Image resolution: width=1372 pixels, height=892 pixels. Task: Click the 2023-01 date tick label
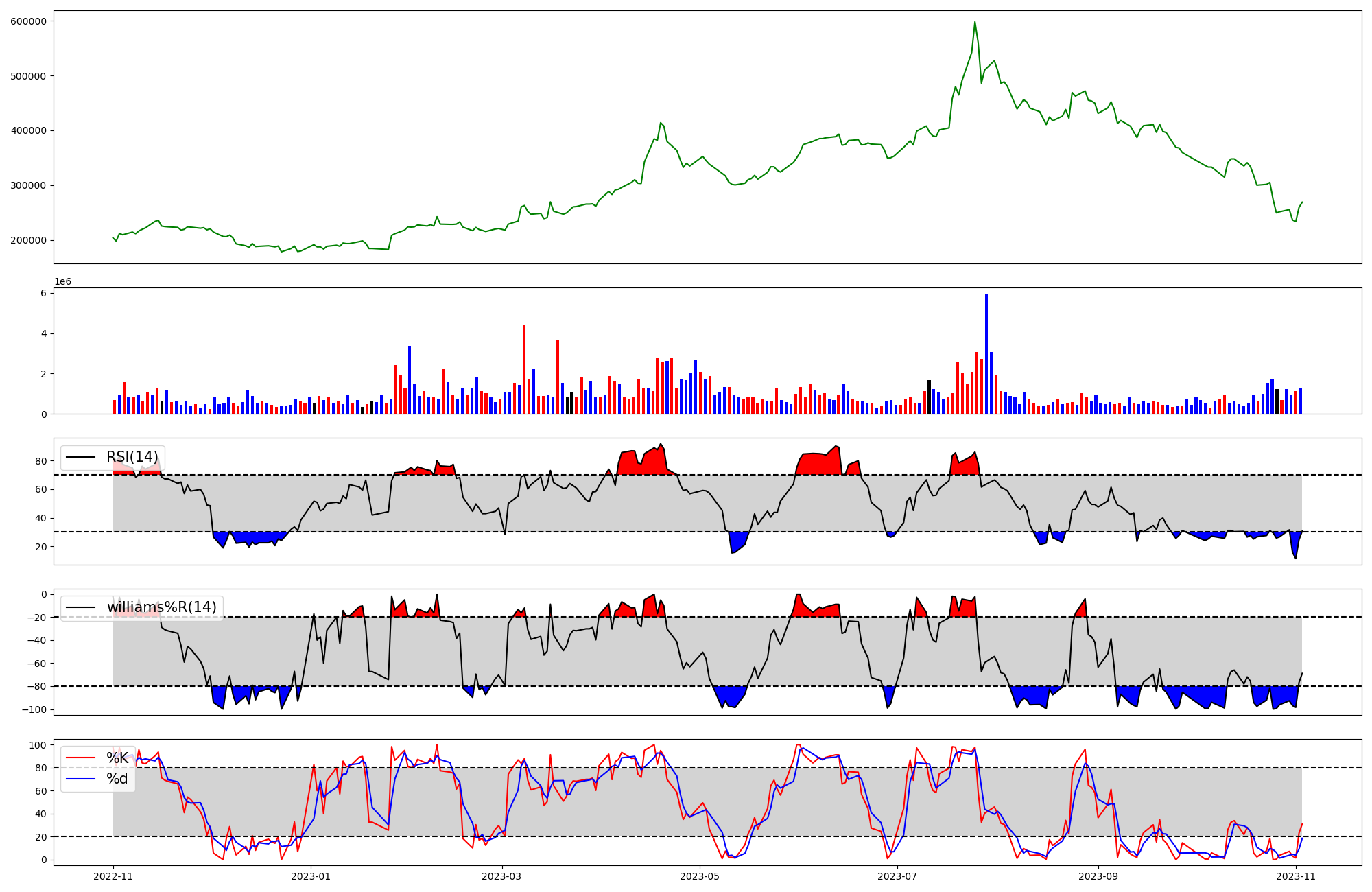(x=311, y=876)
